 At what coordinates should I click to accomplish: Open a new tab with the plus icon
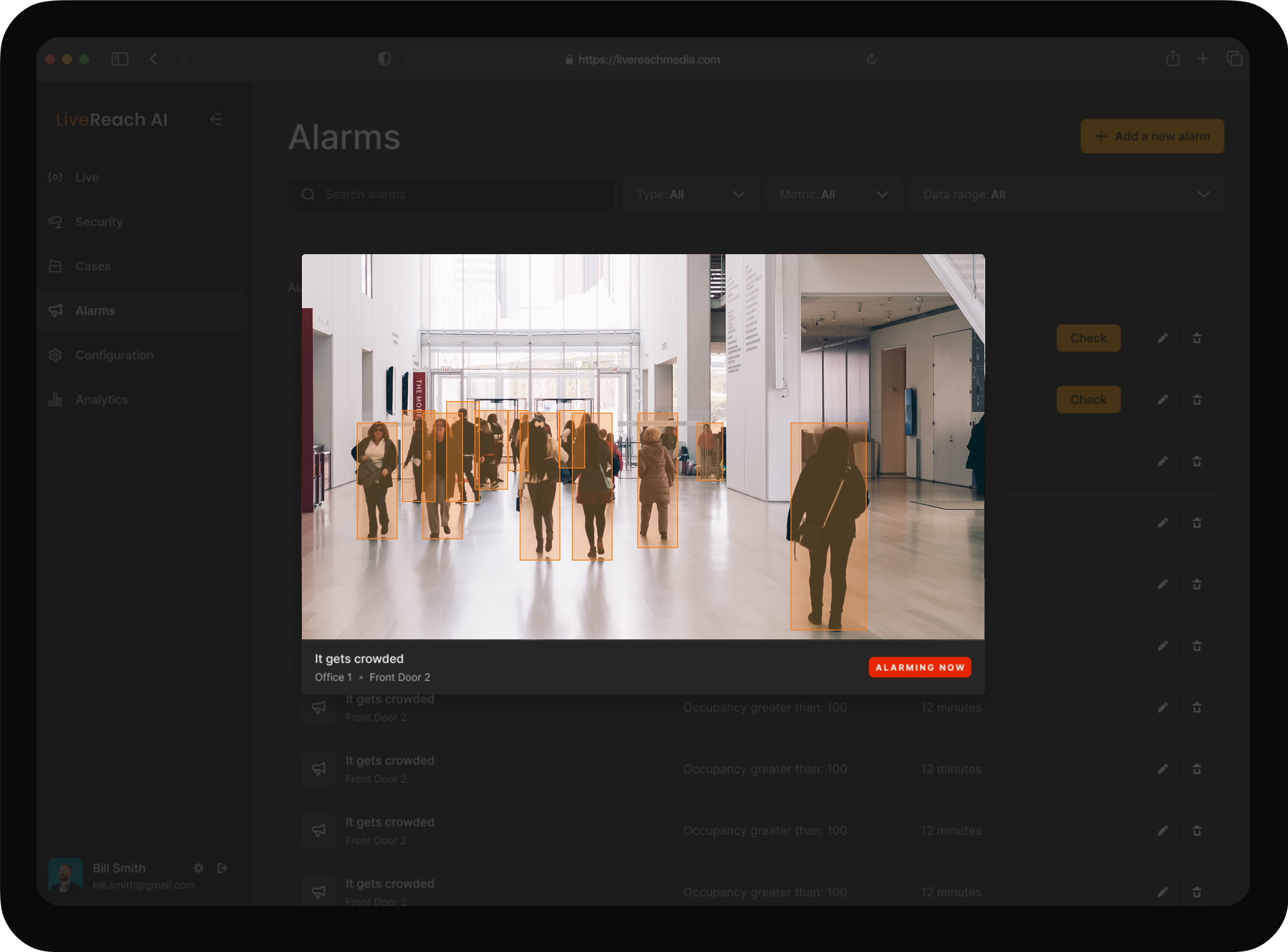tap(1203, 58)
